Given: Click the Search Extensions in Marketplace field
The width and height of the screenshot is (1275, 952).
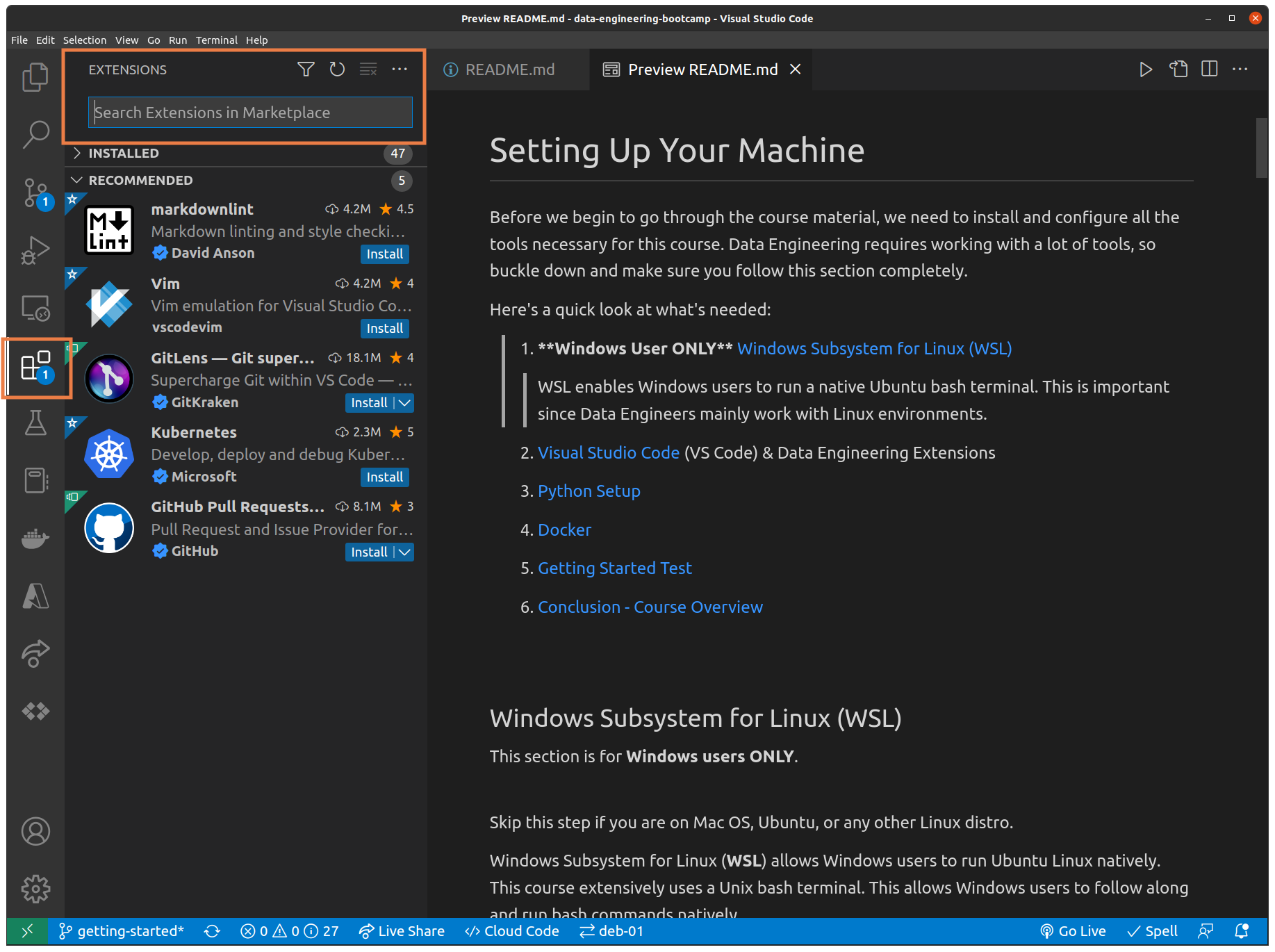Looking at the screenshot, I should pyautogui.click(x=250, y=113).
